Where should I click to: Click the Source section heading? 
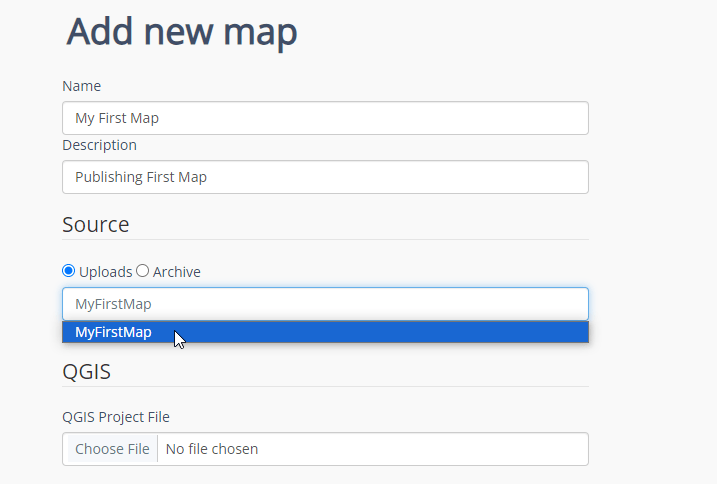click(x=95, y=224)
